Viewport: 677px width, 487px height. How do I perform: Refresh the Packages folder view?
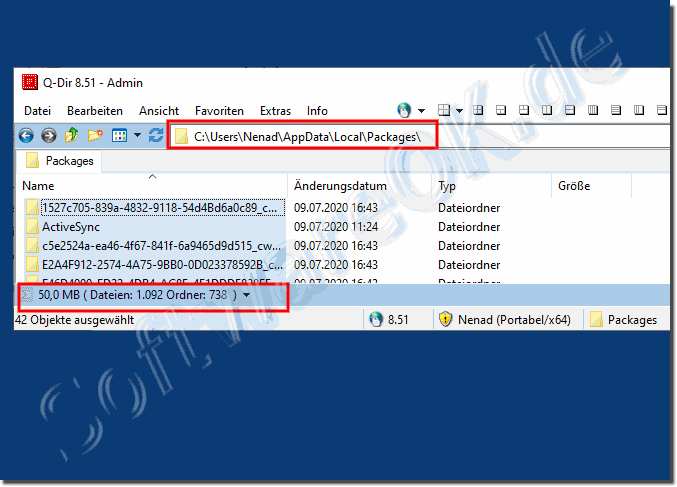click(x=156, y=136)
